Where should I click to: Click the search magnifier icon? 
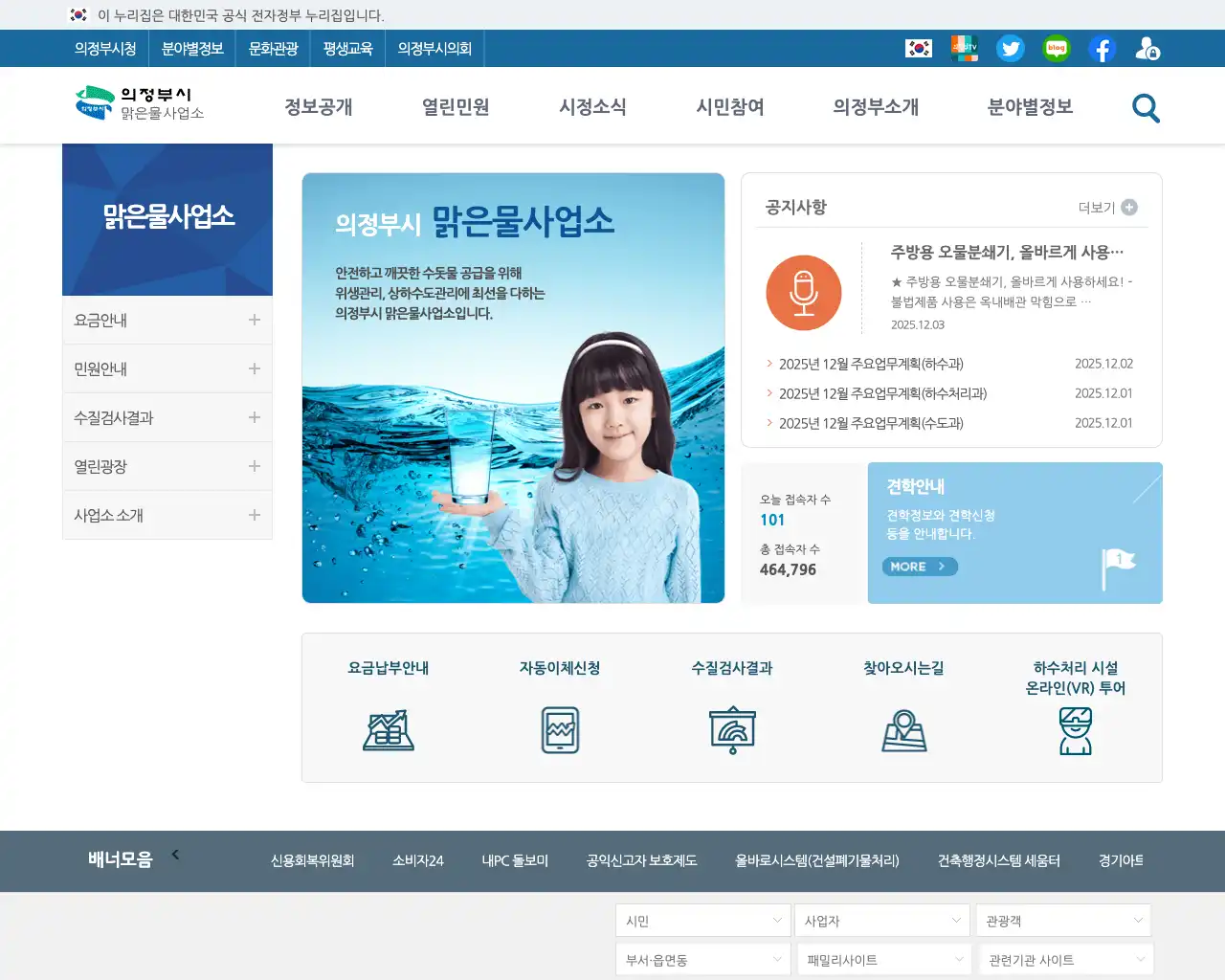pos(1145,108)
